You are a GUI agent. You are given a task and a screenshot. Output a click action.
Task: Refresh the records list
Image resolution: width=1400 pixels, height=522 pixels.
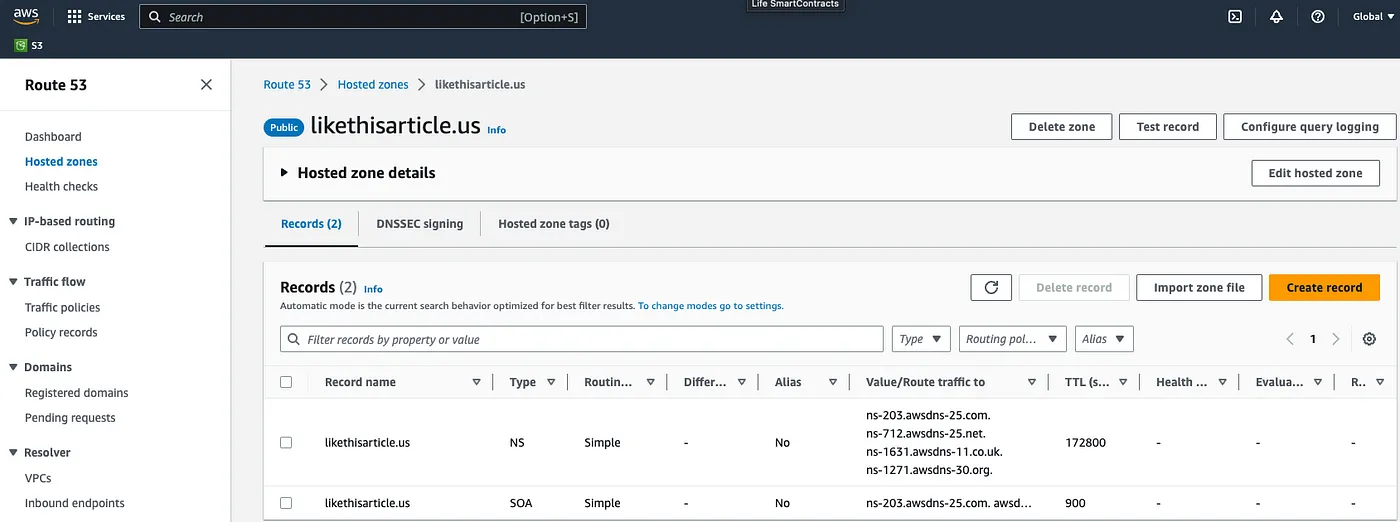click(991, 287)
